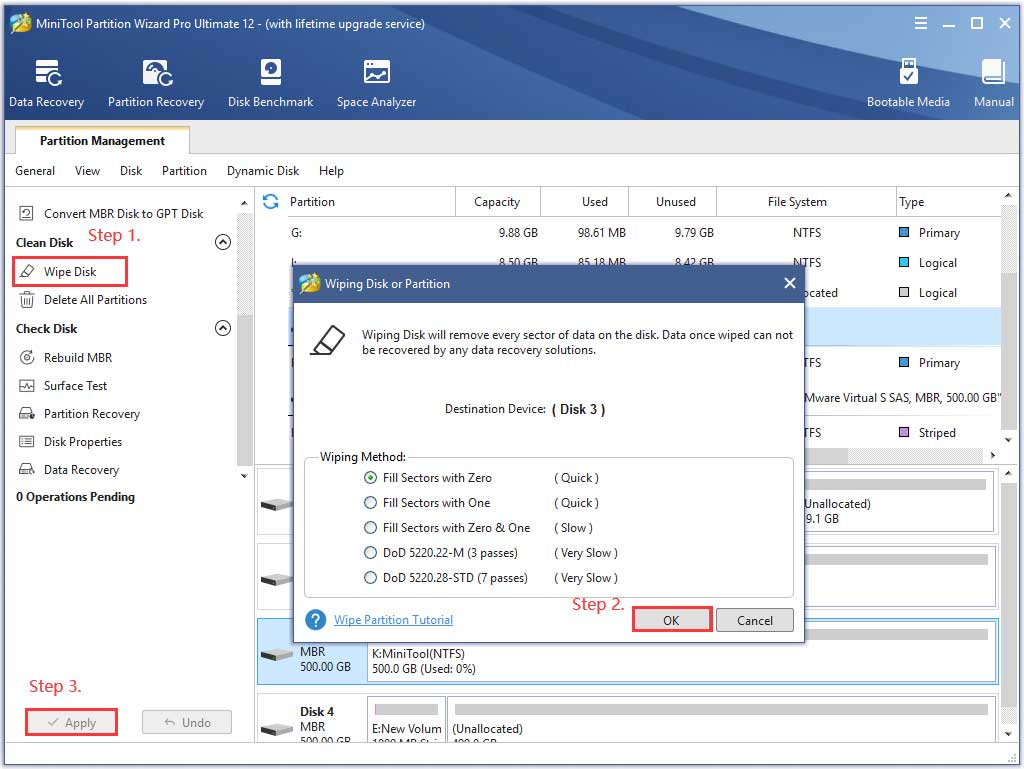This screenshot has width=1024, height=769.
Task: Click the hamburger menu icon in title bar
Action: click(x=921, y=24)
